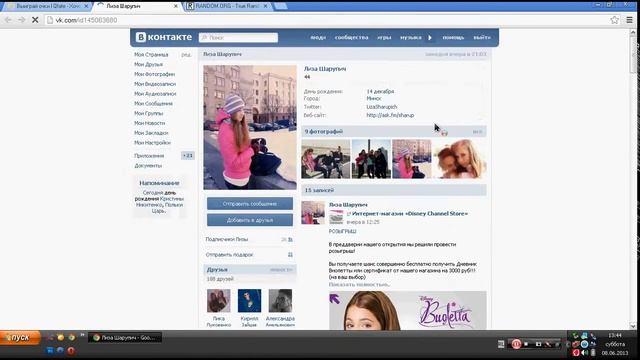640x360 pixels.
Task: Open Мои Аудиозаписи in the left sidebar
Action: (155, 94)
